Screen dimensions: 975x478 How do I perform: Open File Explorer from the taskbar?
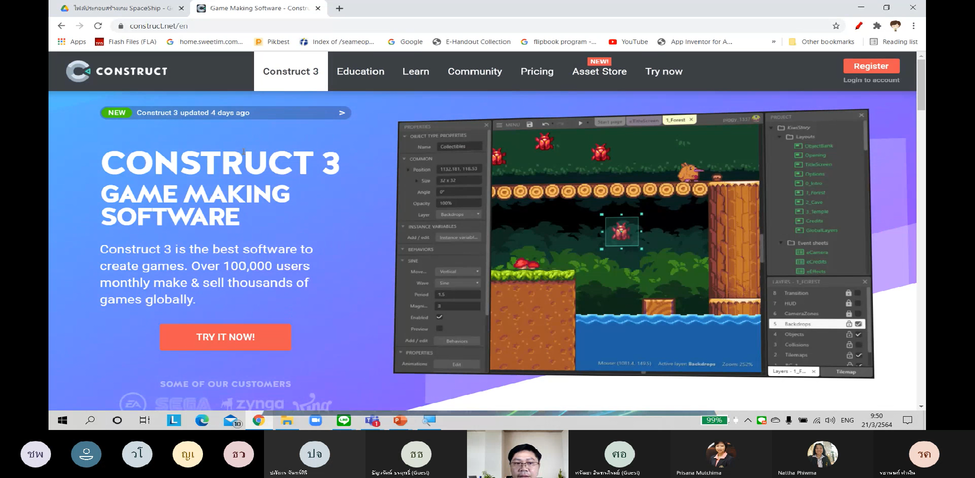pos(287,420)
